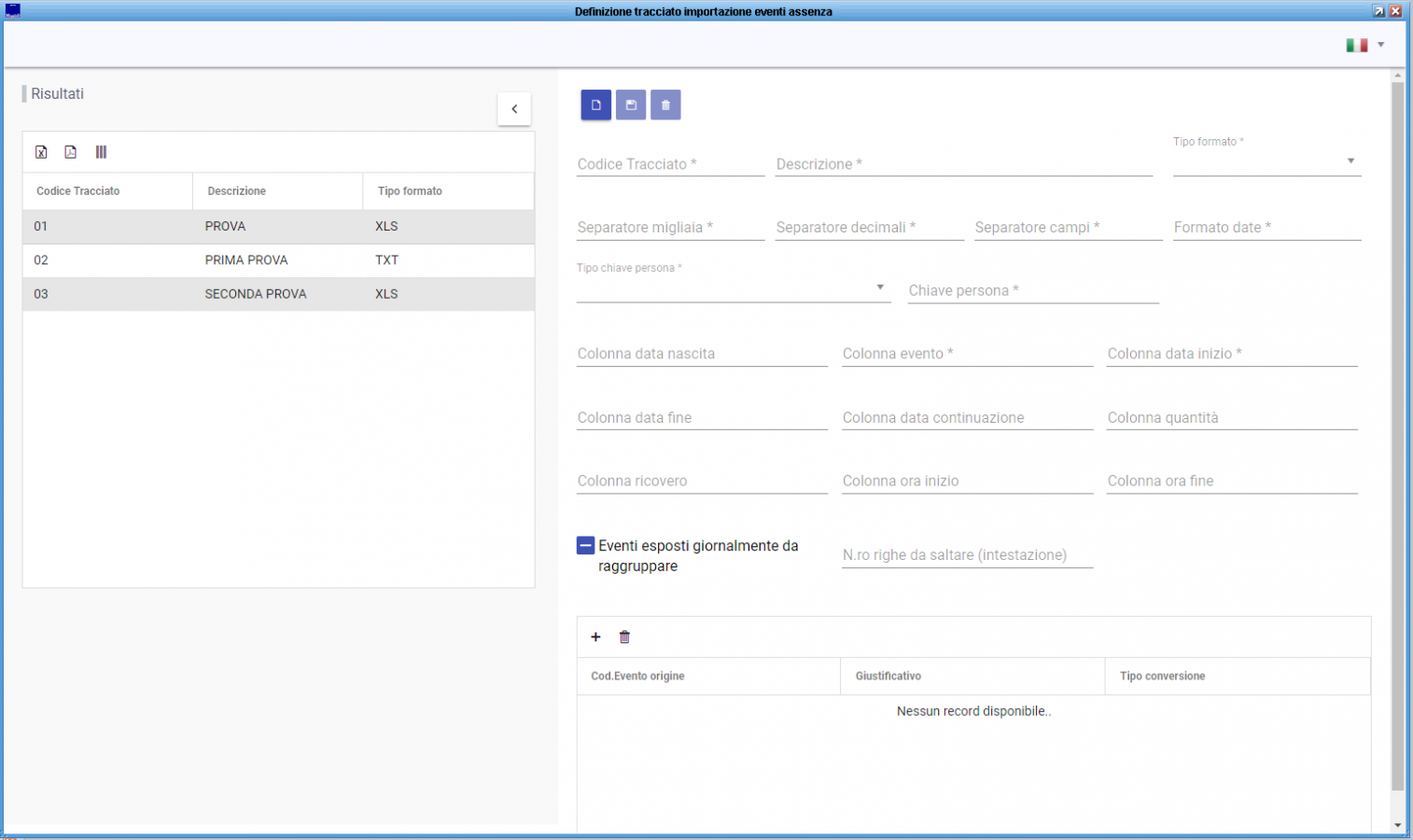Select the PRIMA PROVA row

pos(246,260)
